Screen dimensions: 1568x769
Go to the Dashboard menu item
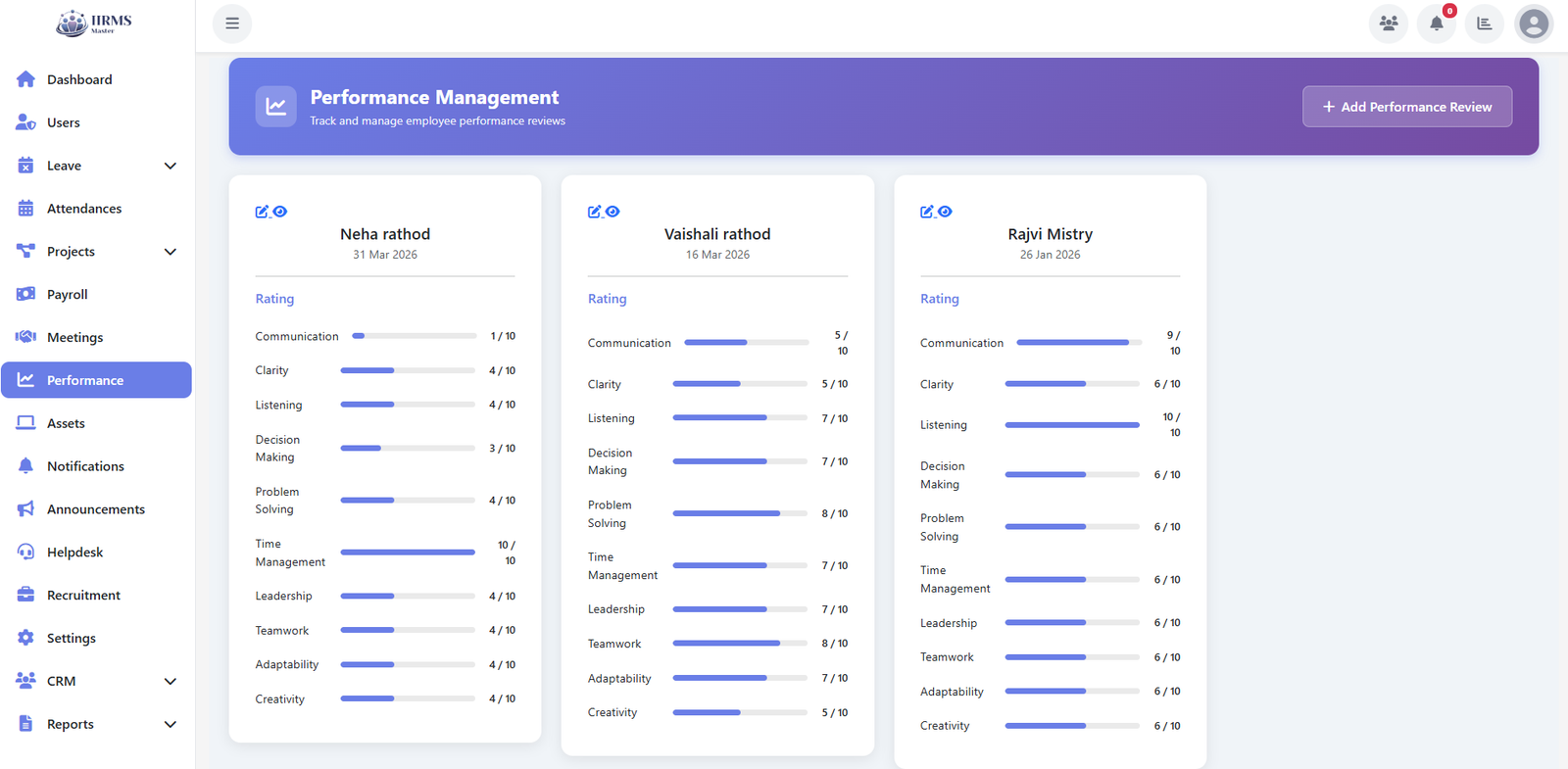(96, 79)
